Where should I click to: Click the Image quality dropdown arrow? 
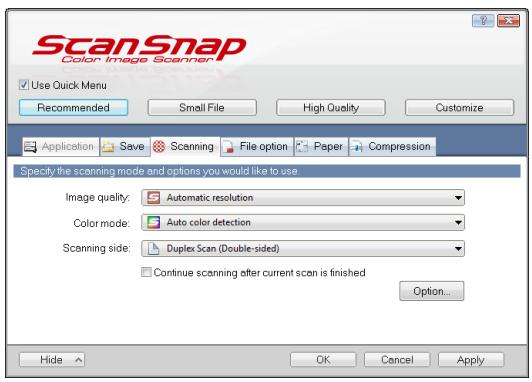point(458,198)
